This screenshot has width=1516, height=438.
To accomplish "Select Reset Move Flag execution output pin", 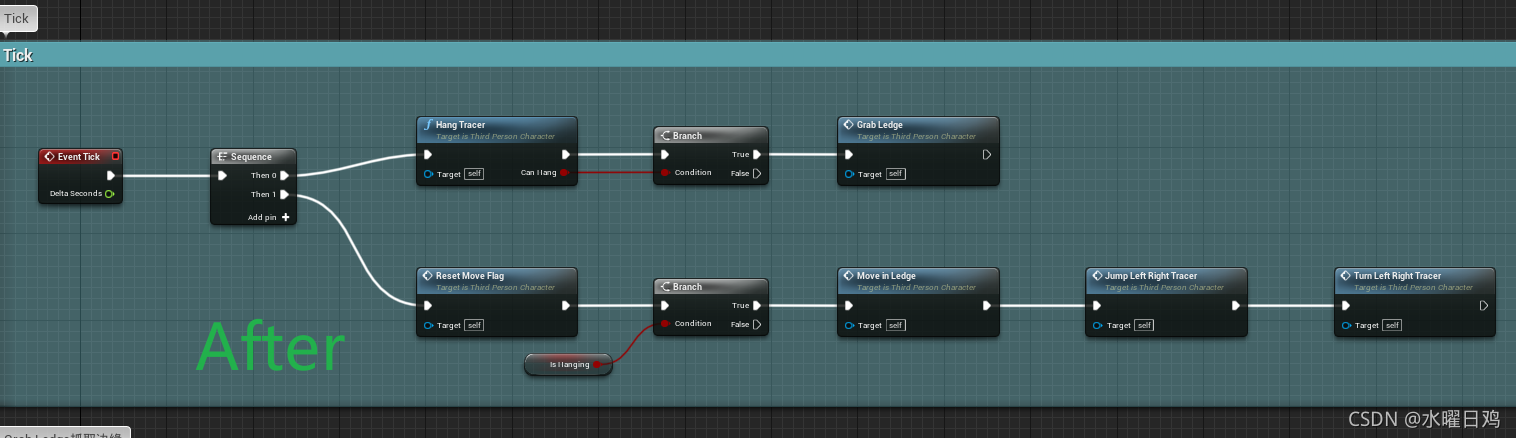I will coord(565,305).
